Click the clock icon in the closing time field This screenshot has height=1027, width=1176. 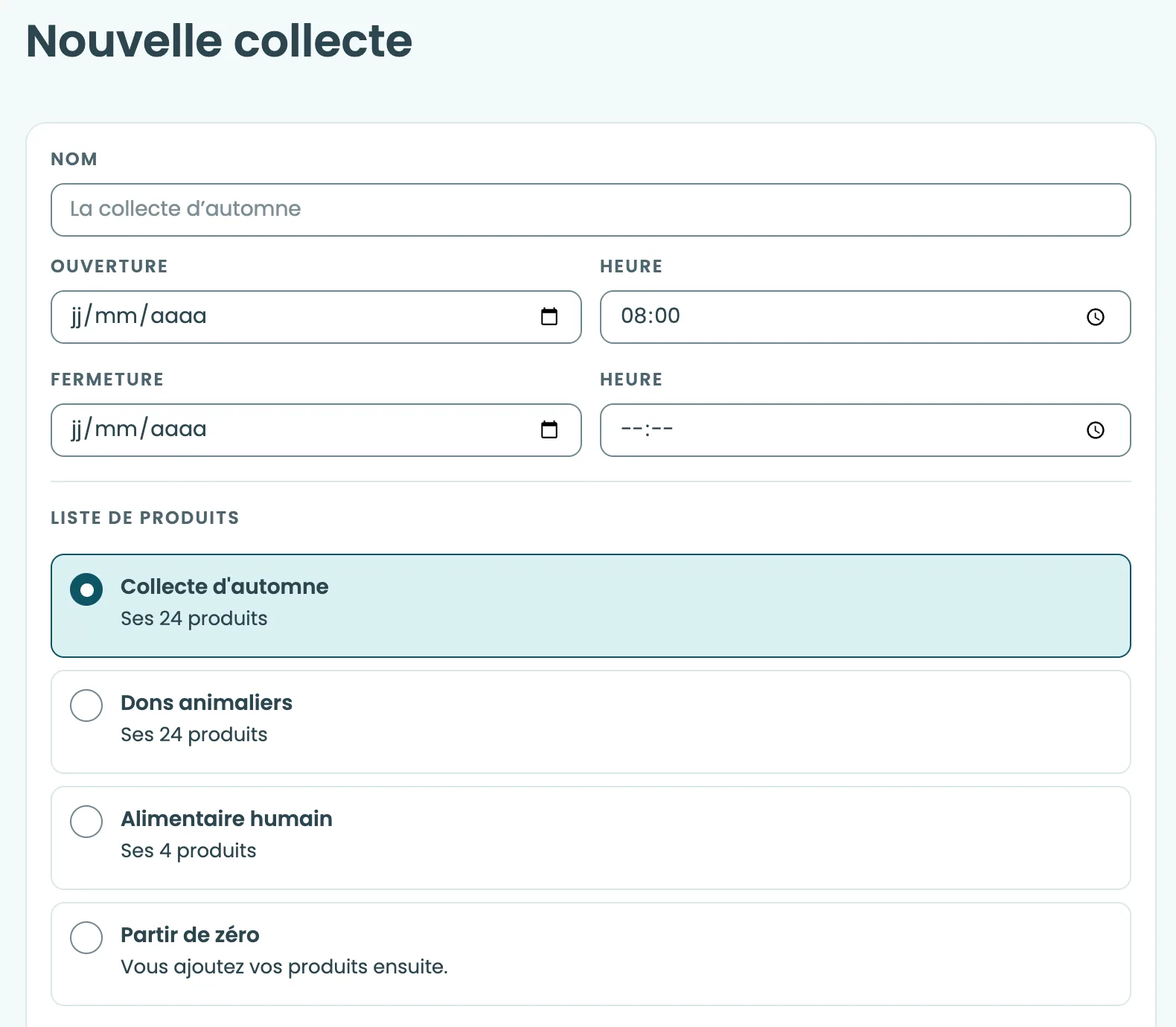1096,430
